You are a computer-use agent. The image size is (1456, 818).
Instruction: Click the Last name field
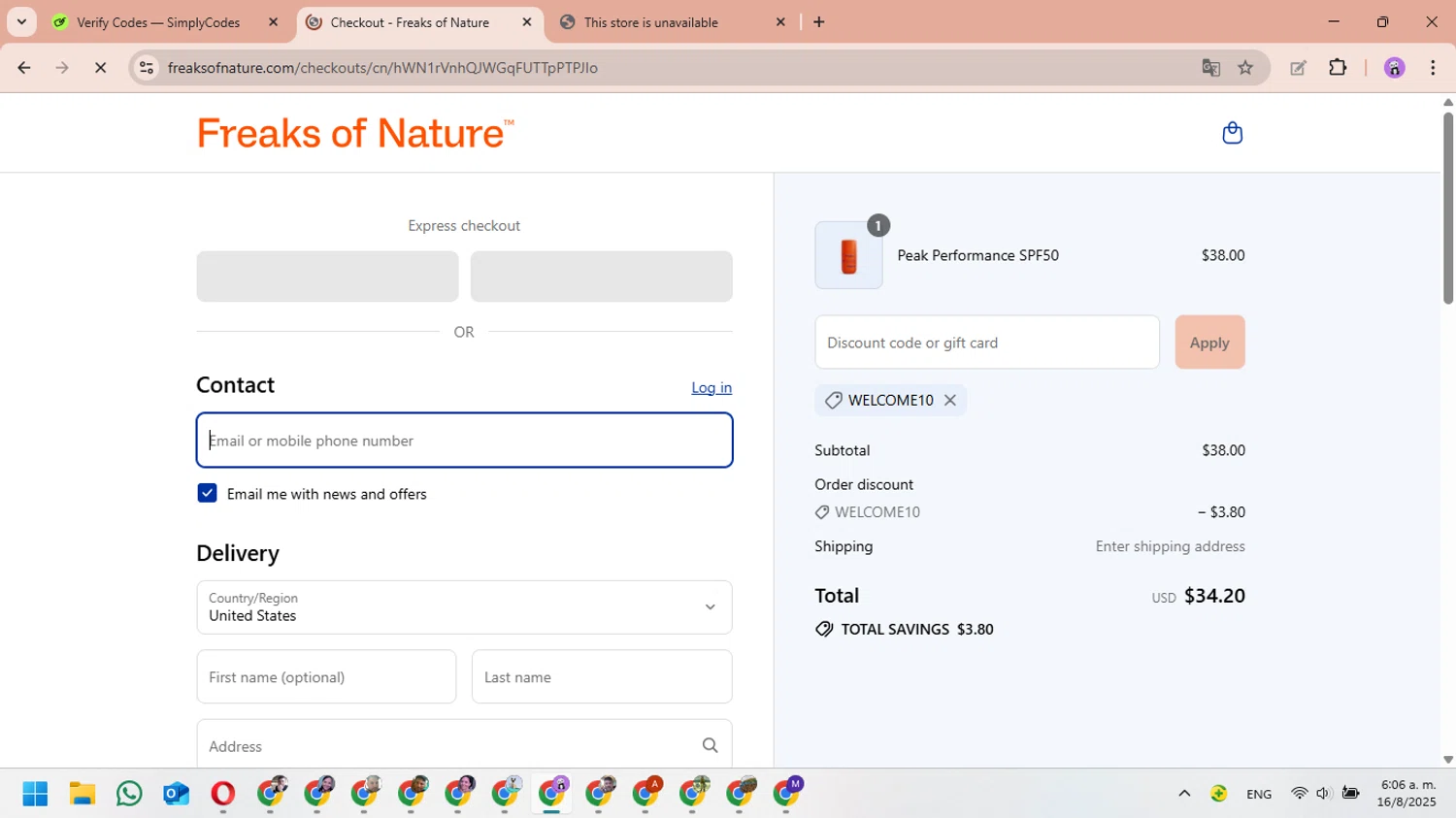click(602, 676)
